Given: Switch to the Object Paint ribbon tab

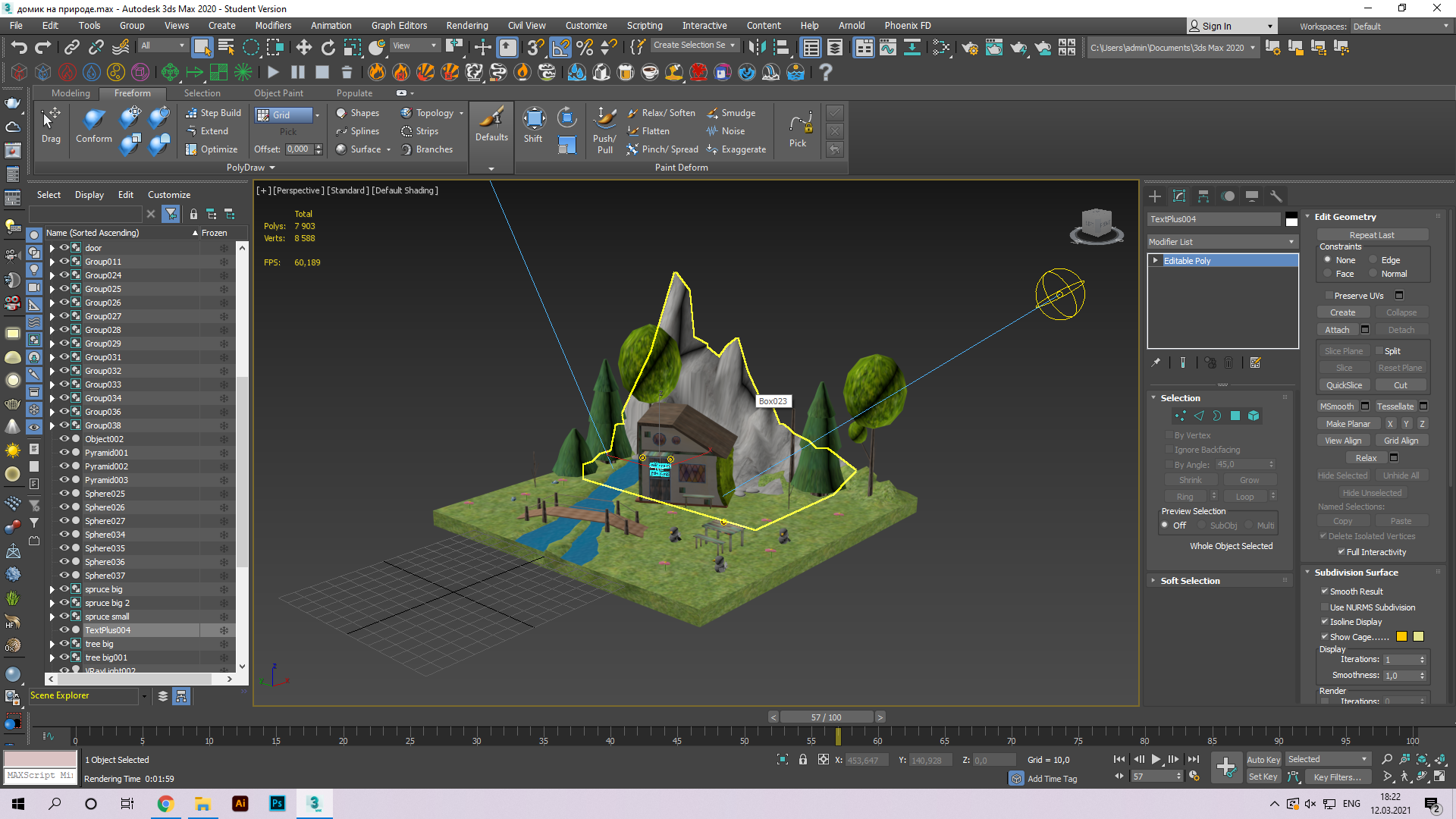Looking at the screenshot, I should [x=278, y=93].
